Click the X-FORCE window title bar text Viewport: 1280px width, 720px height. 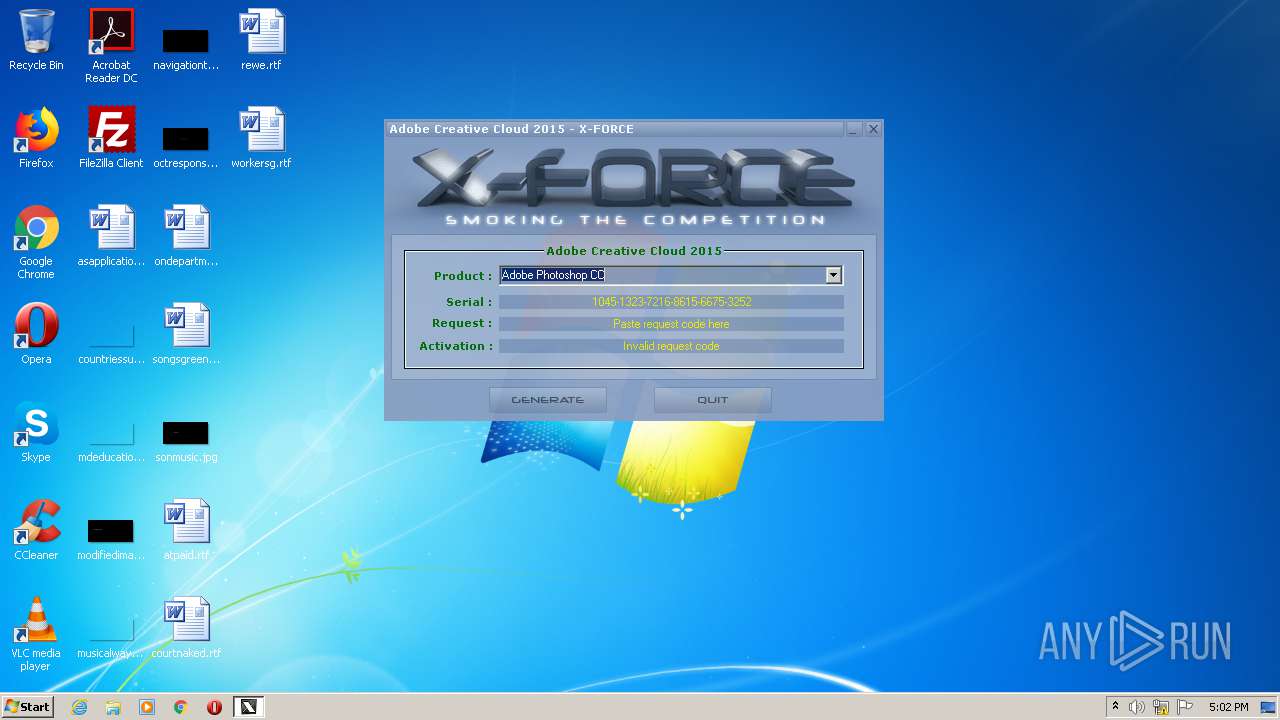pos(511,129)
